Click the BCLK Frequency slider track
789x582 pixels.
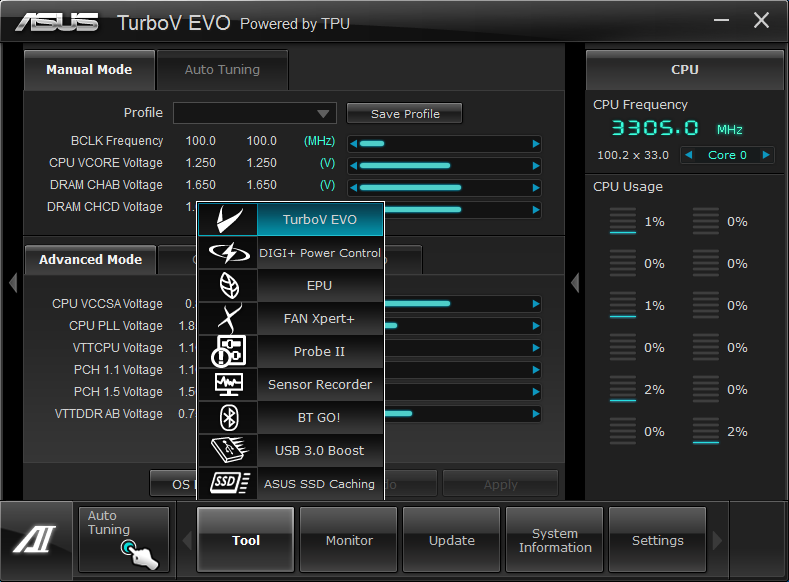point(444,142)
